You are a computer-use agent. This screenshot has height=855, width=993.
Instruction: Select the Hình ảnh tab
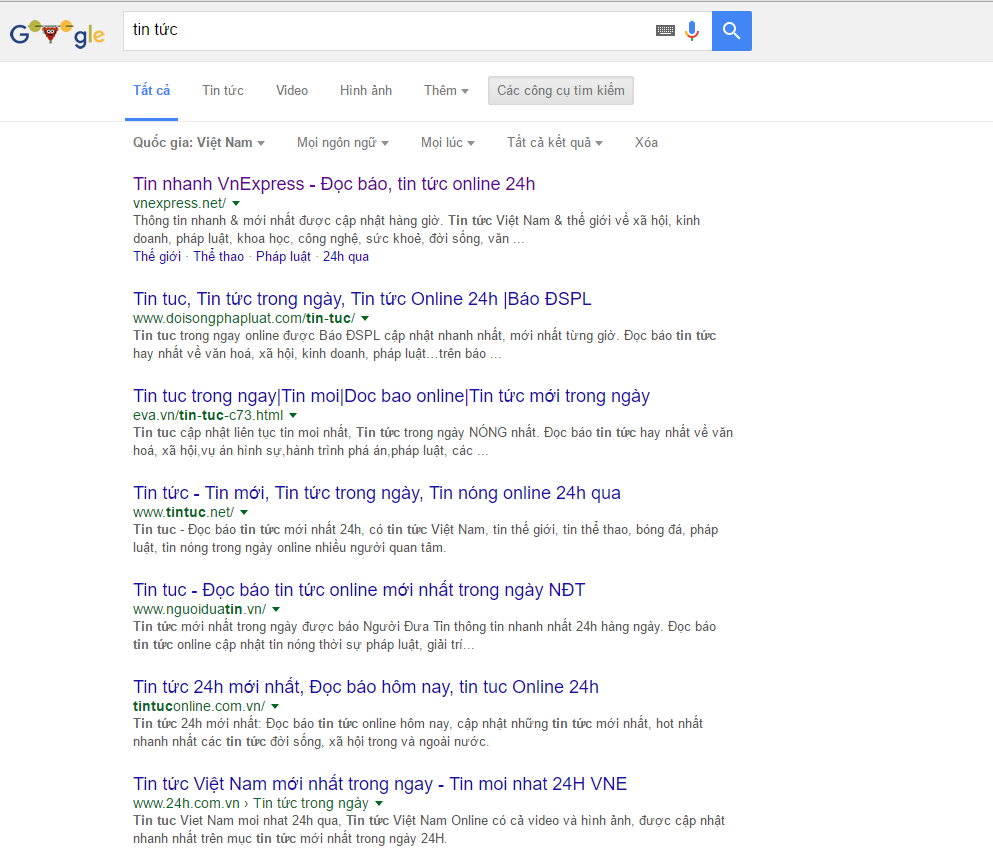click(366, 90)
